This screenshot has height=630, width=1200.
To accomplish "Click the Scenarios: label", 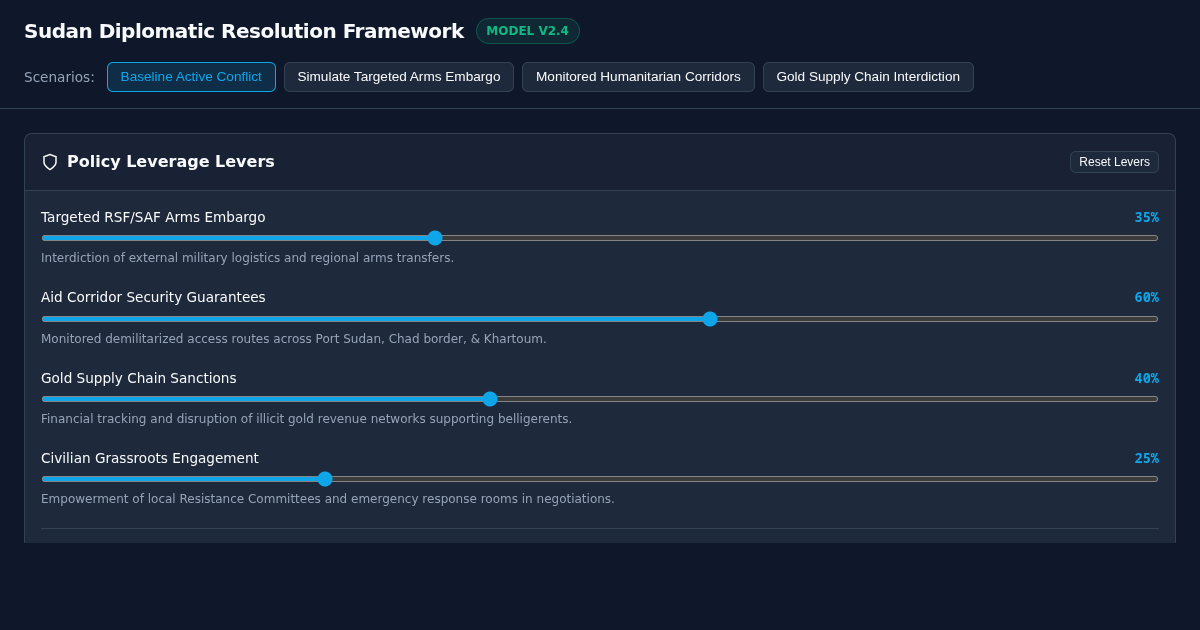I will tap(59, 77).
